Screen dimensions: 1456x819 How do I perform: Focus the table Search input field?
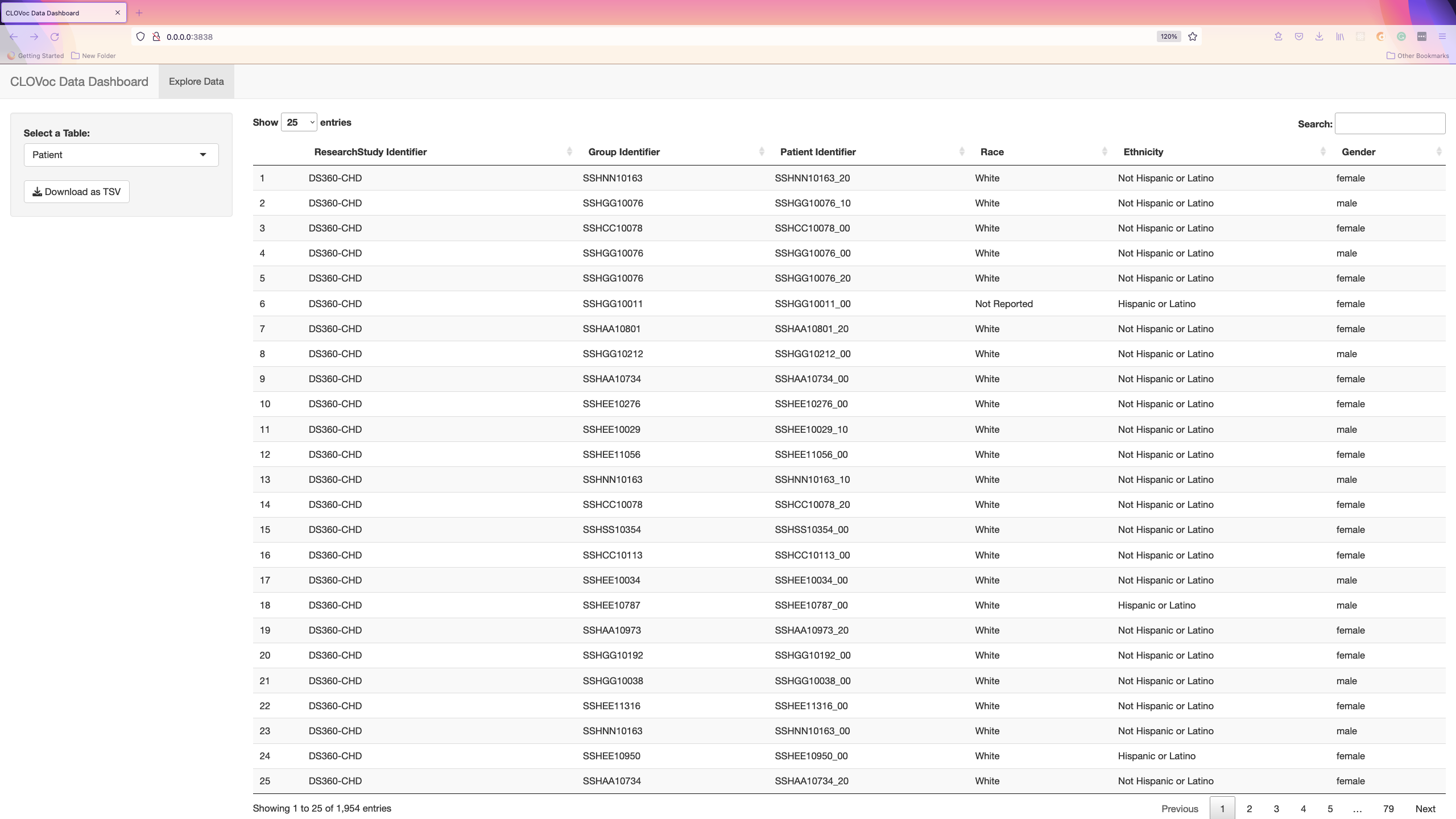[x=1389, y=123]
